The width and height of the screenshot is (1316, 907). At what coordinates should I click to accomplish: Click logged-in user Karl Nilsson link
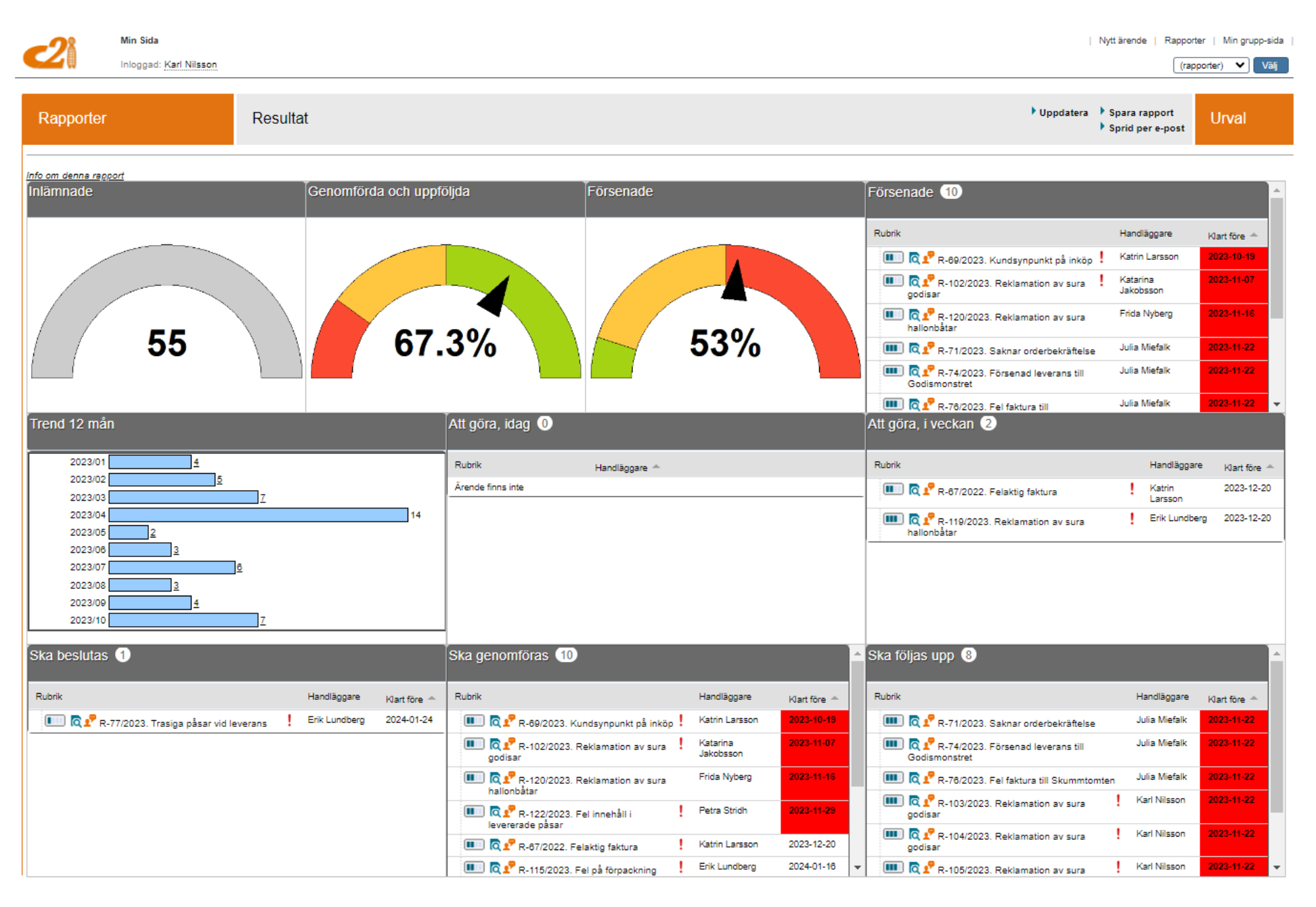click(x=190, y=64)
